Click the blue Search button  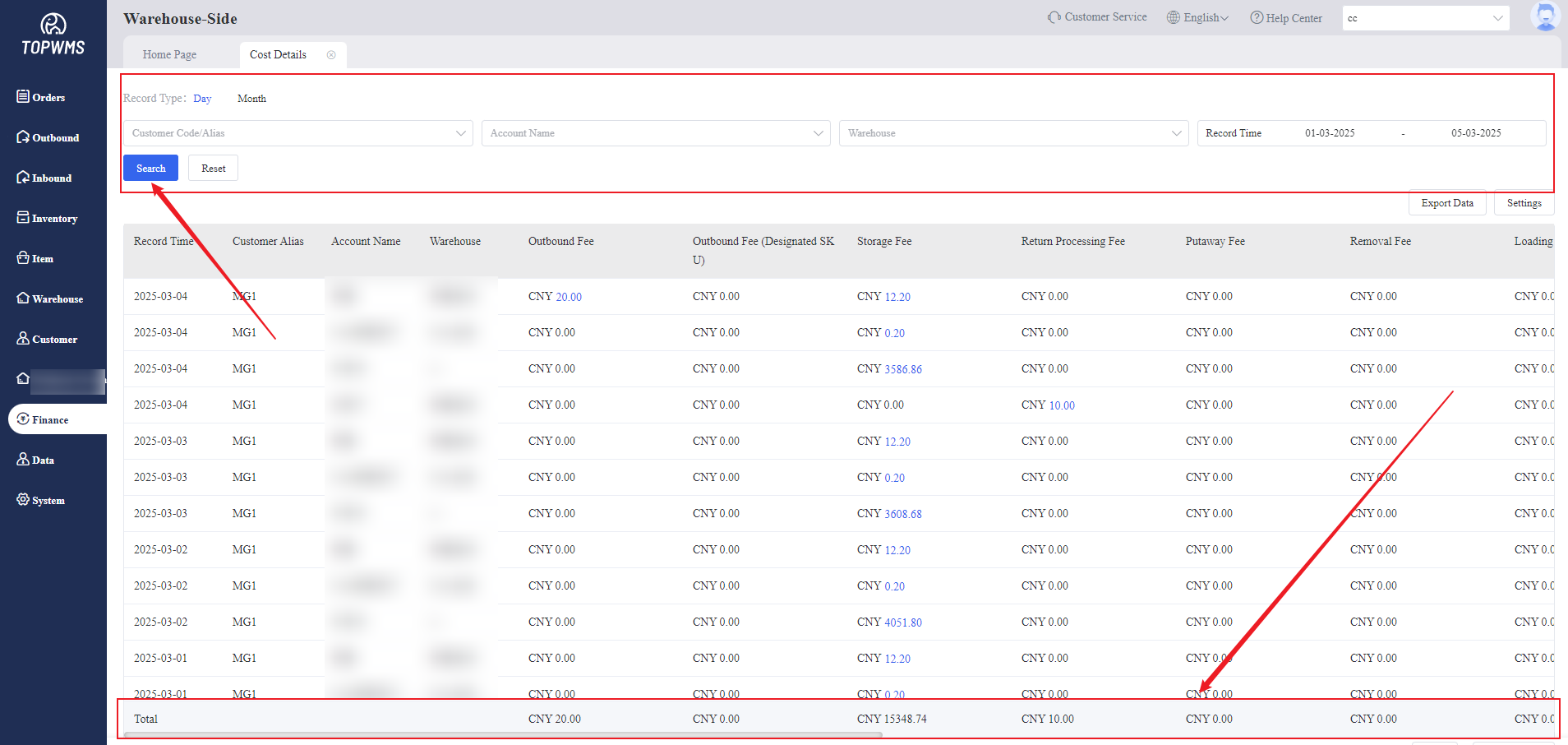pyautogui.click(x=150, y=168)
